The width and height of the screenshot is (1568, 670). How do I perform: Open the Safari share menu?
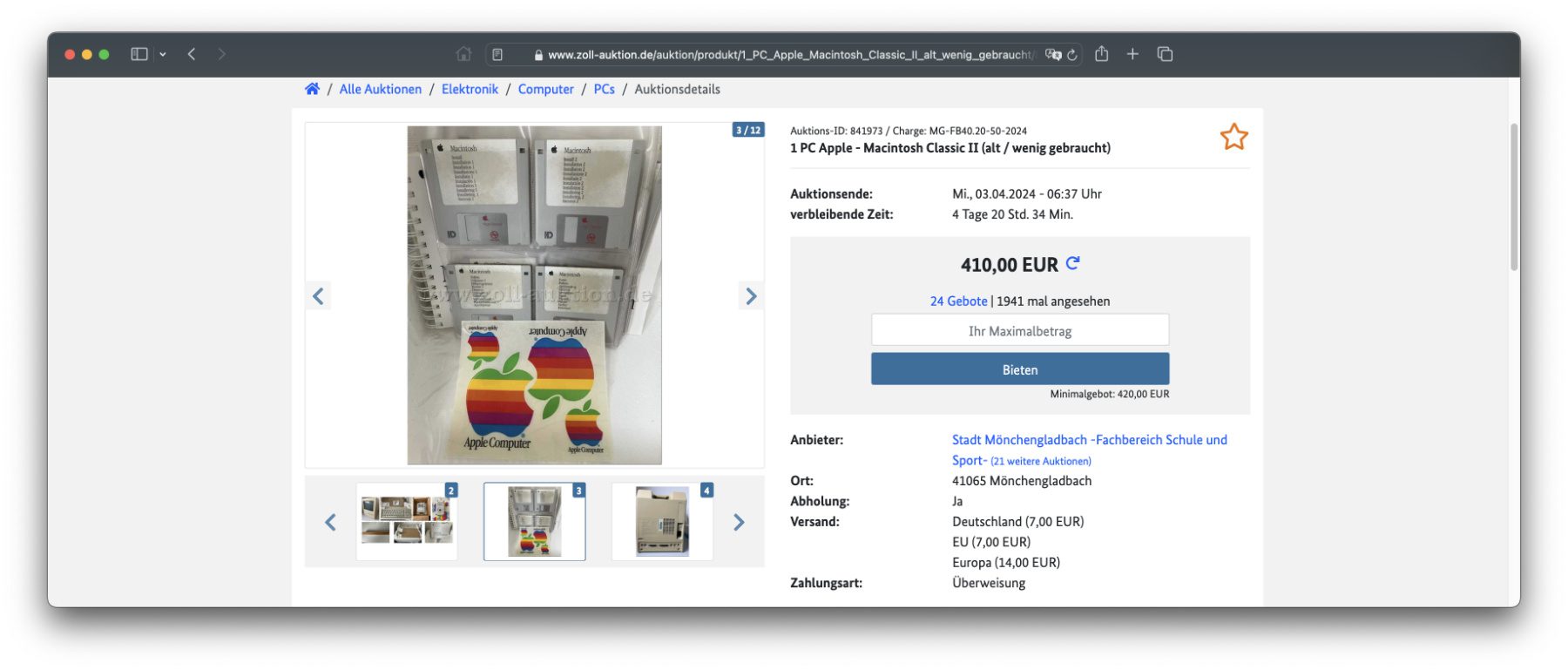pyautogui.click(x=1102, y=54)
